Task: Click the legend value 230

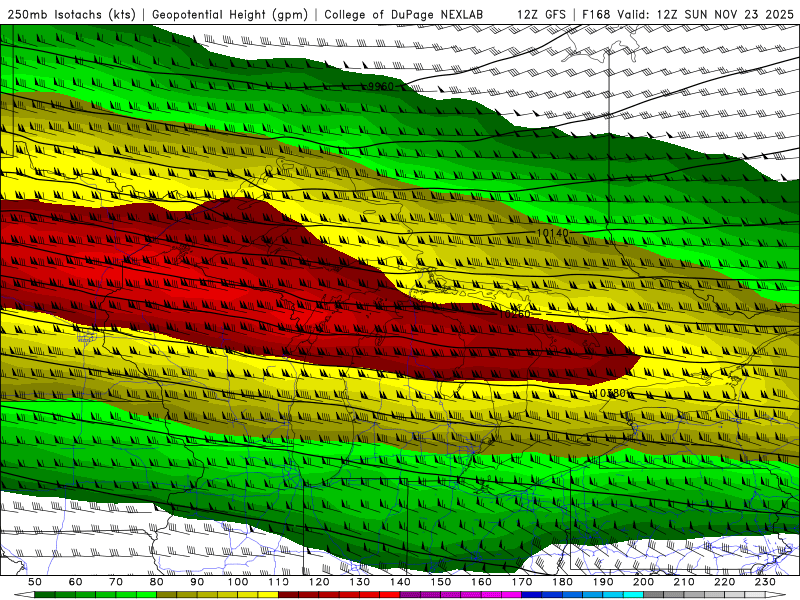Action: [x=765, y=582]
